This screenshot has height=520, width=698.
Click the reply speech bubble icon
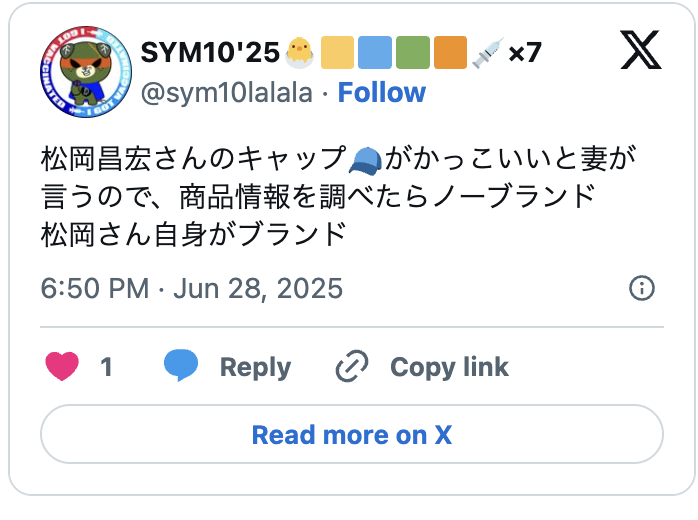(x=181, y=366)
